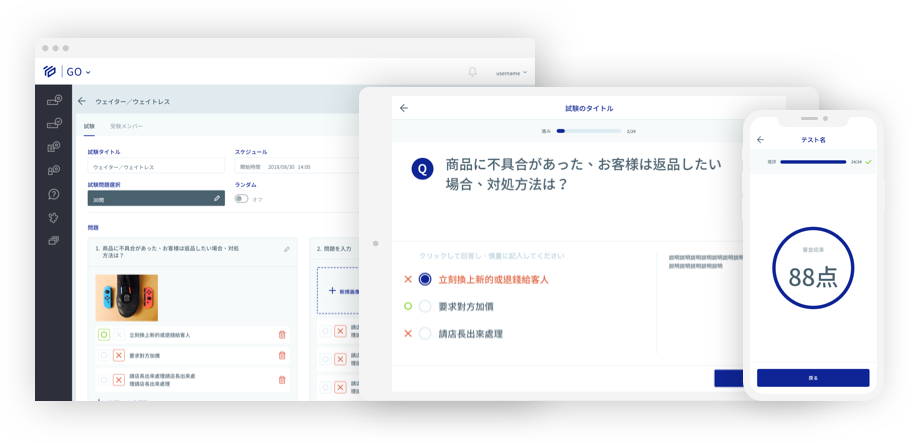Open the username account dropdown

point(511,73)
